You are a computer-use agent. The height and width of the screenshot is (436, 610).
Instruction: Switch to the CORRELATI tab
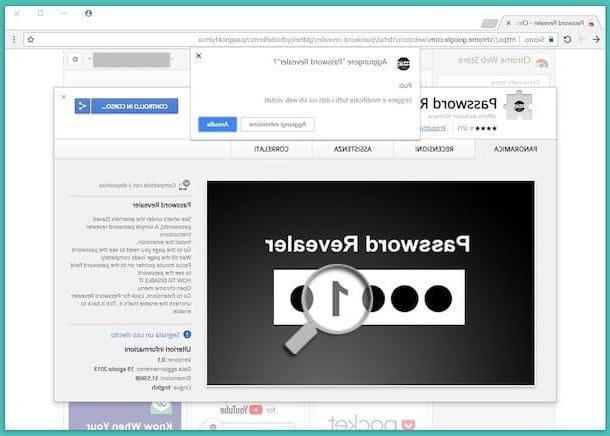tap(271, 149)
